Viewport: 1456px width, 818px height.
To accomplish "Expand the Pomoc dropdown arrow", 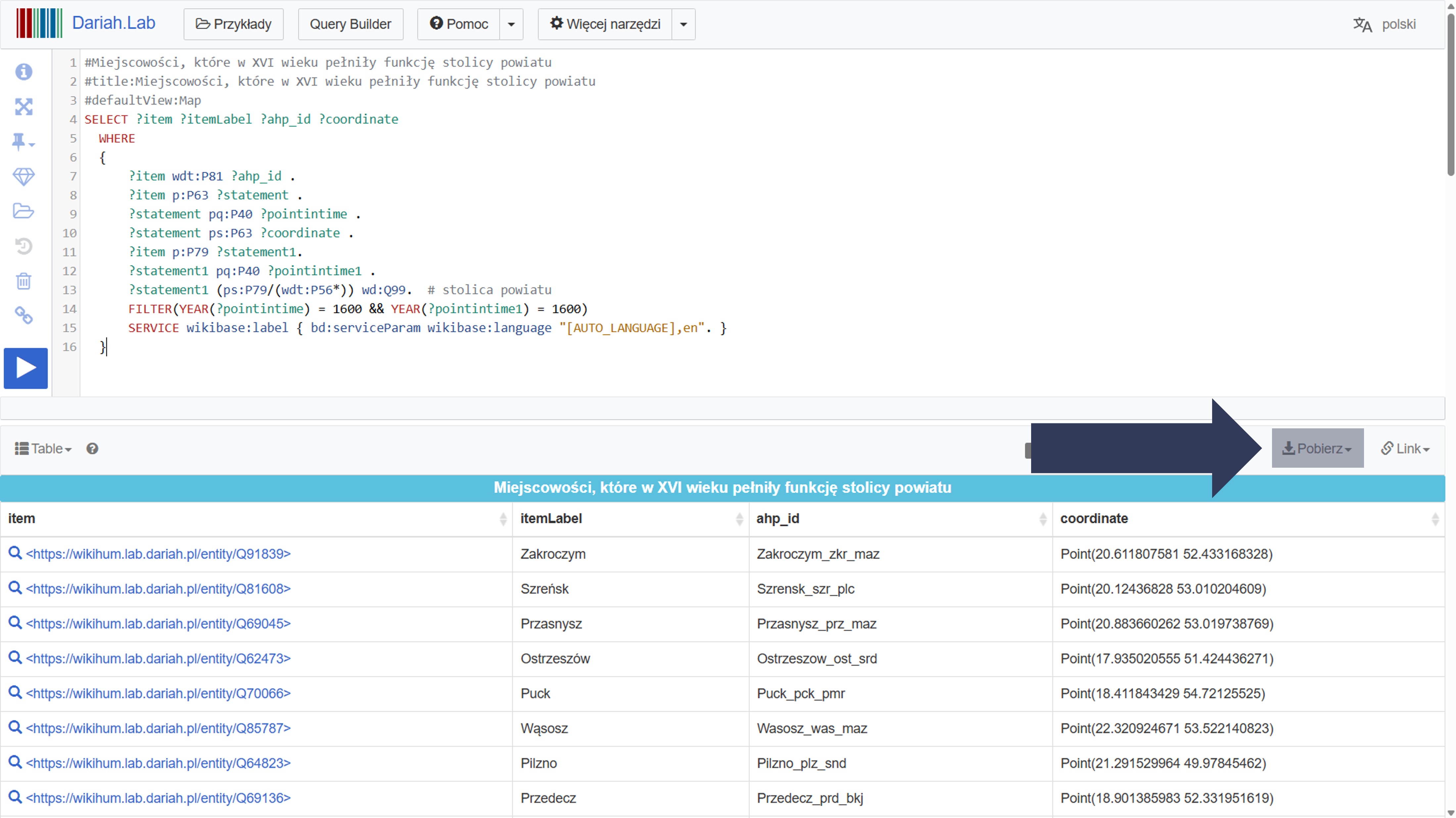I will pyautogui.click(x=511, y=24).
